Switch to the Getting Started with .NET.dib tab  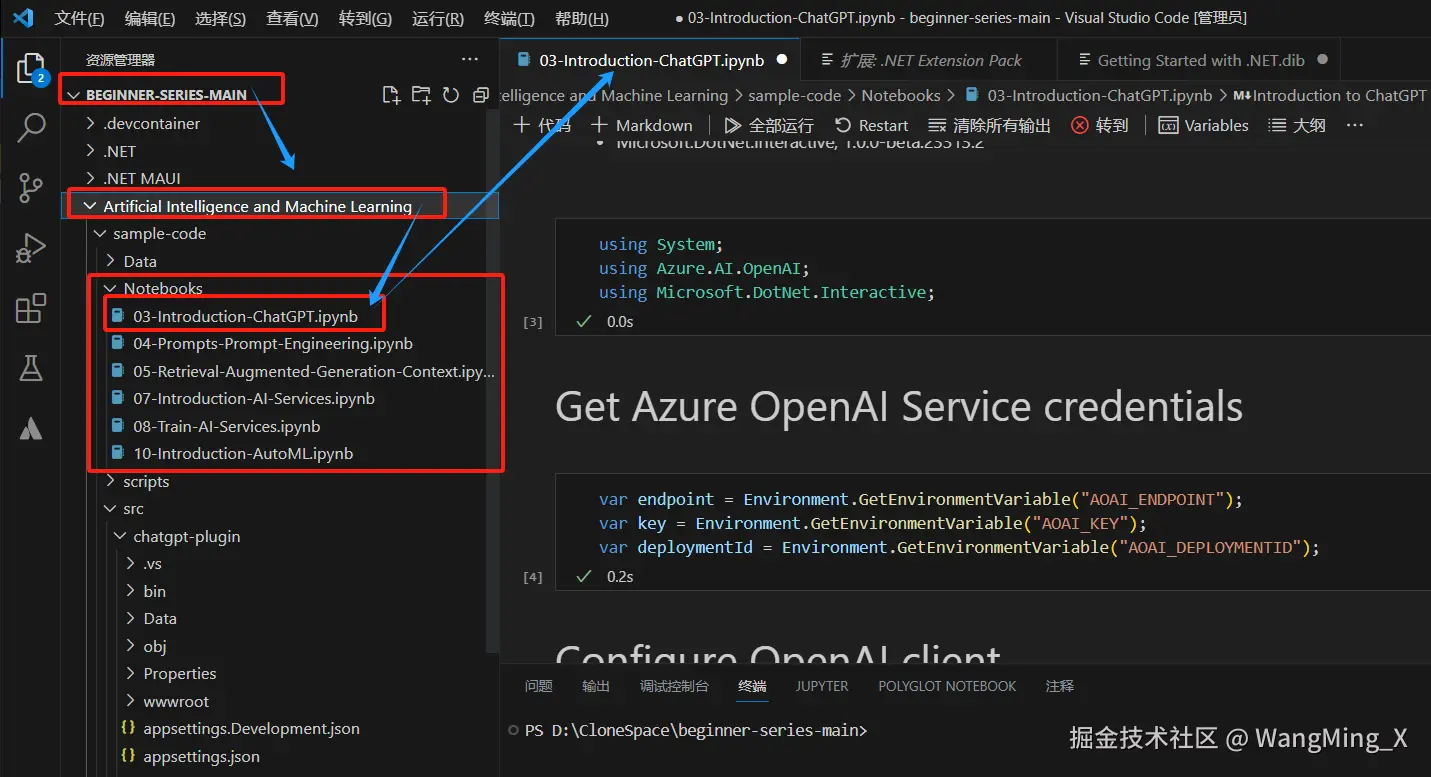click(x=1200, y=60)
